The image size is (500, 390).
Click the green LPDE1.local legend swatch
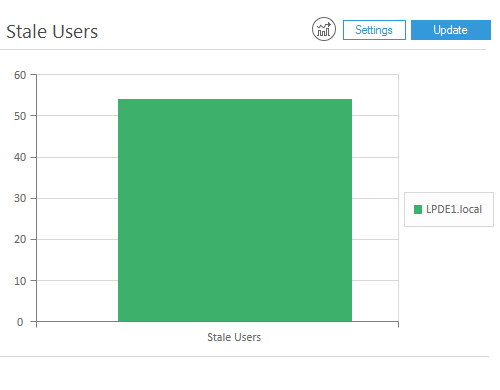(x=418, y=209)
